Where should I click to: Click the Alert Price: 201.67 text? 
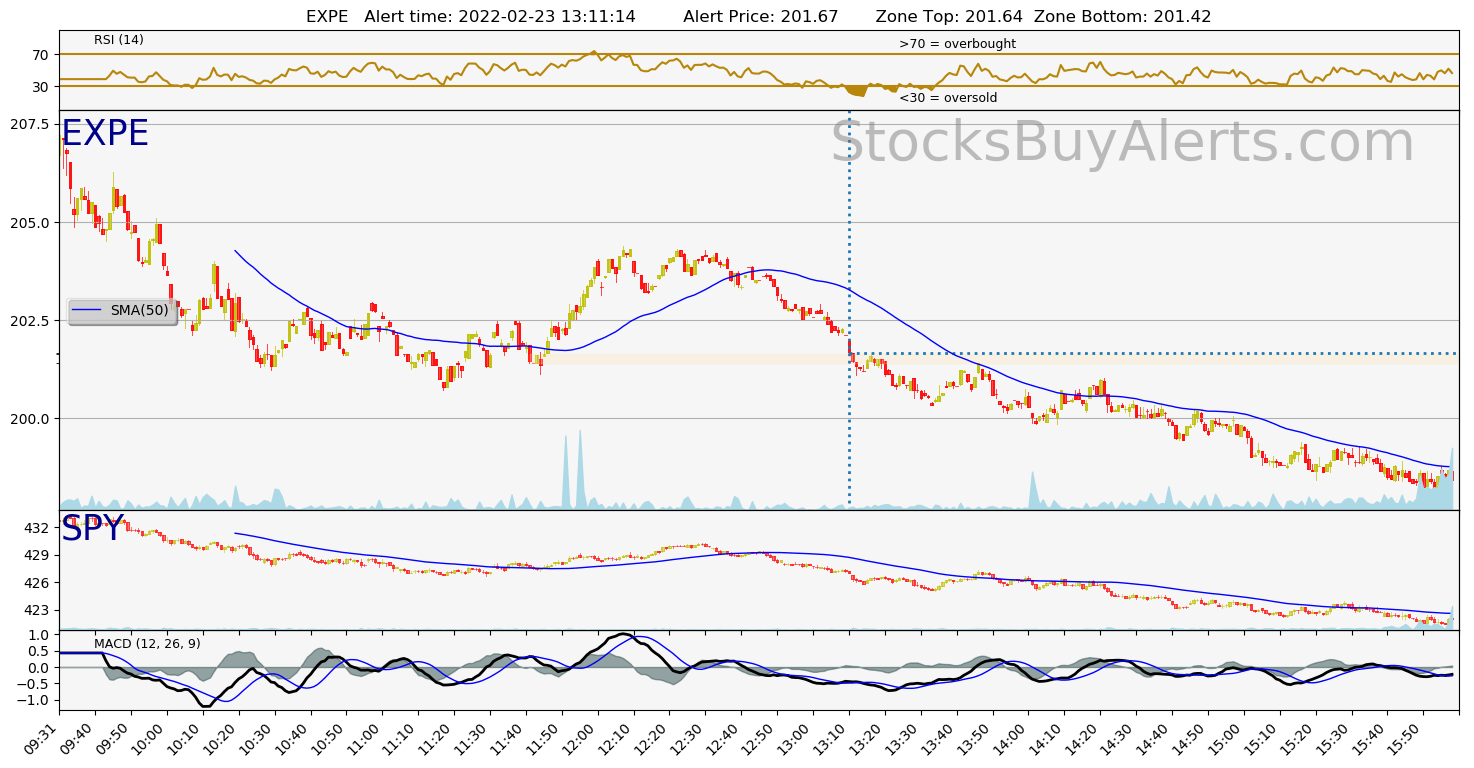pyautogui.click(x=761, y=17)
